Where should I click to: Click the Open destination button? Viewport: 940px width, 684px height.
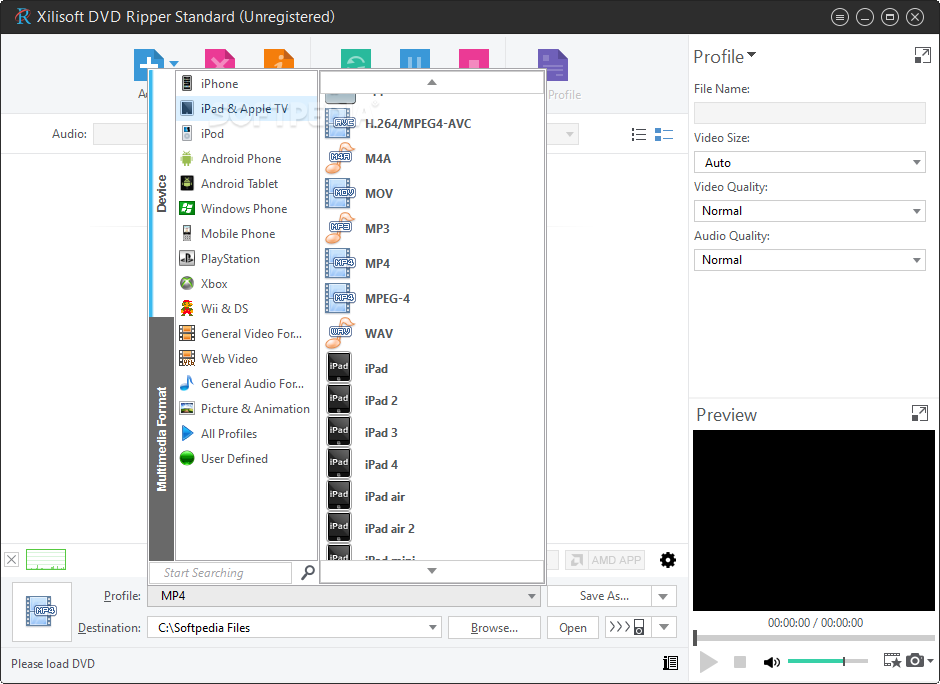[573, 628]
